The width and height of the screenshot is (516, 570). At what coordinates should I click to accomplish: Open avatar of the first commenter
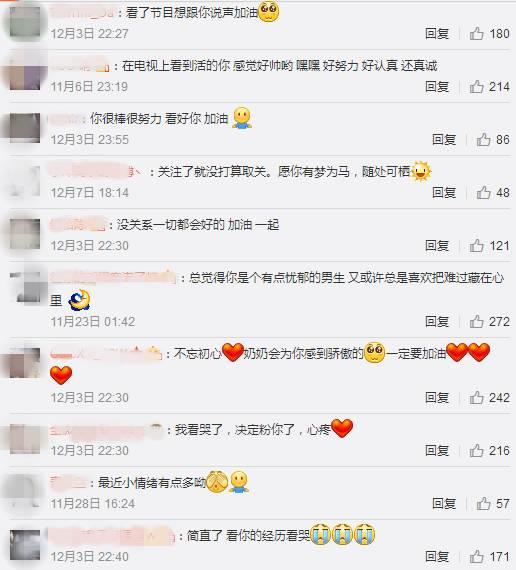pyautogui.click(x=25, y=22)
